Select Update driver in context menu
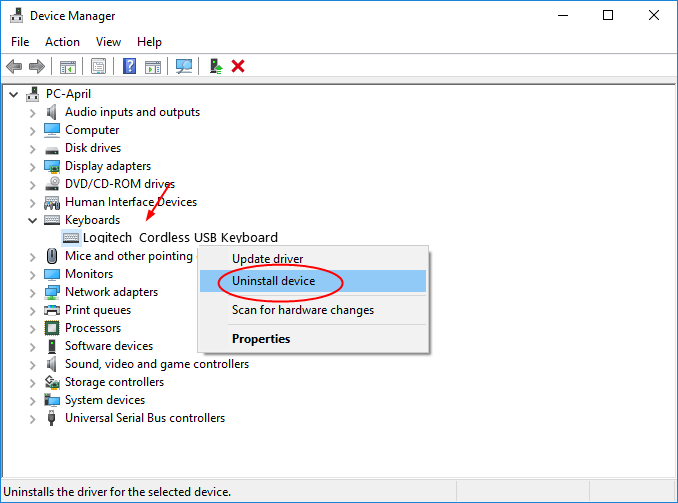678x503 pixels. coord(267,259)
